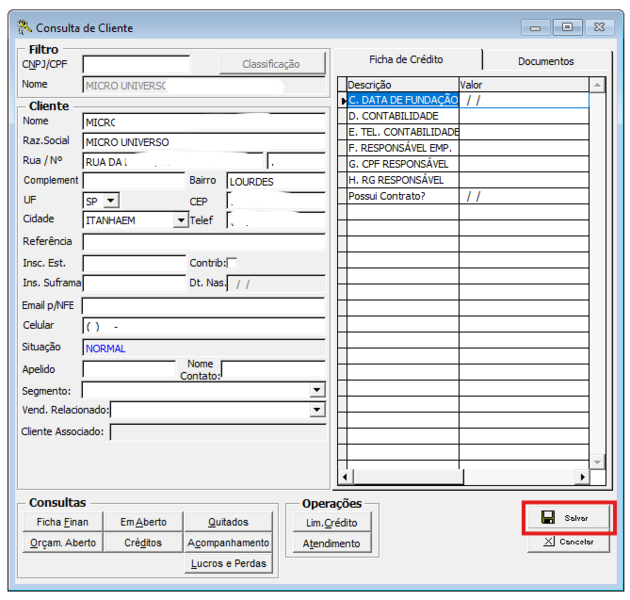
Task: Toggle the Contrib checkbox
Action: click(x=232, y=263)
